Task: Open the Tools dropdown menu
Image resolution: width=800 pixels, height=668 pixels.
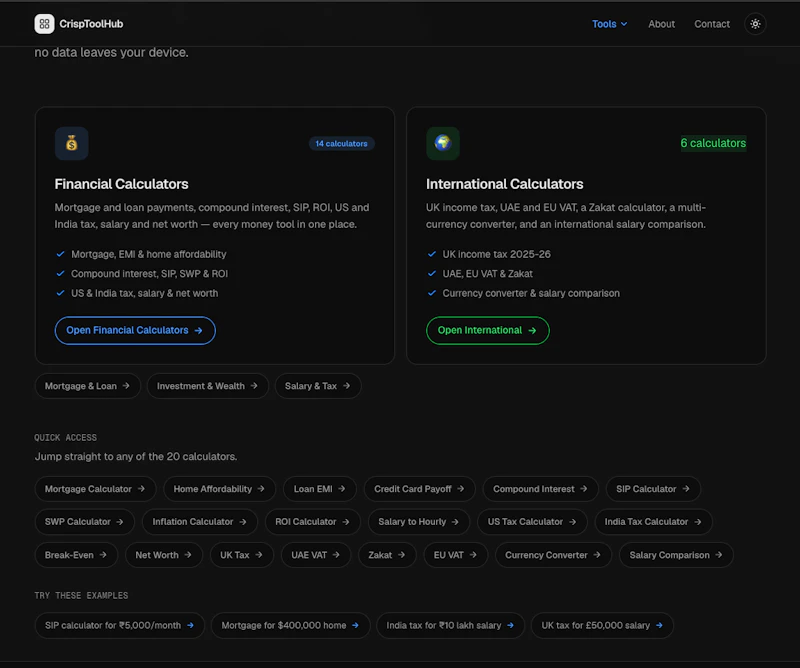Action: click(610, 24)
